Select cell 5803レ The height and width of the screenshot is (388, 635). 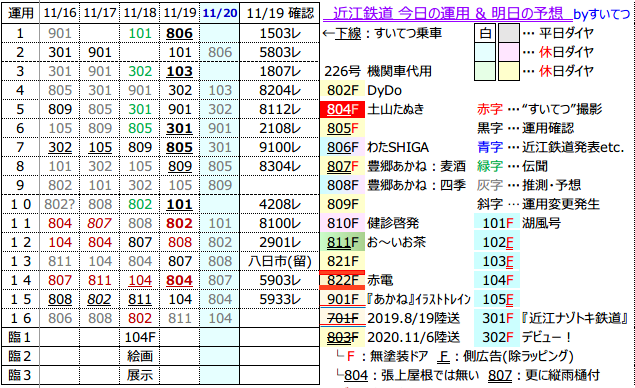click(x=280, y=52)
